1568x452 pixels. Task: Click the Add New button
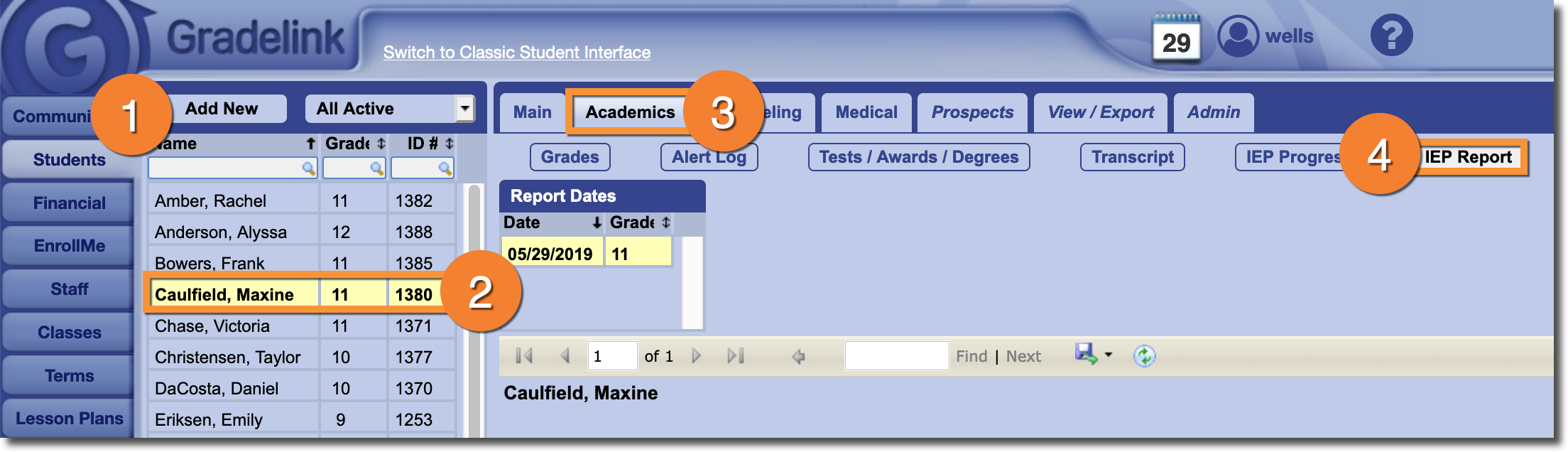[222, 109]
